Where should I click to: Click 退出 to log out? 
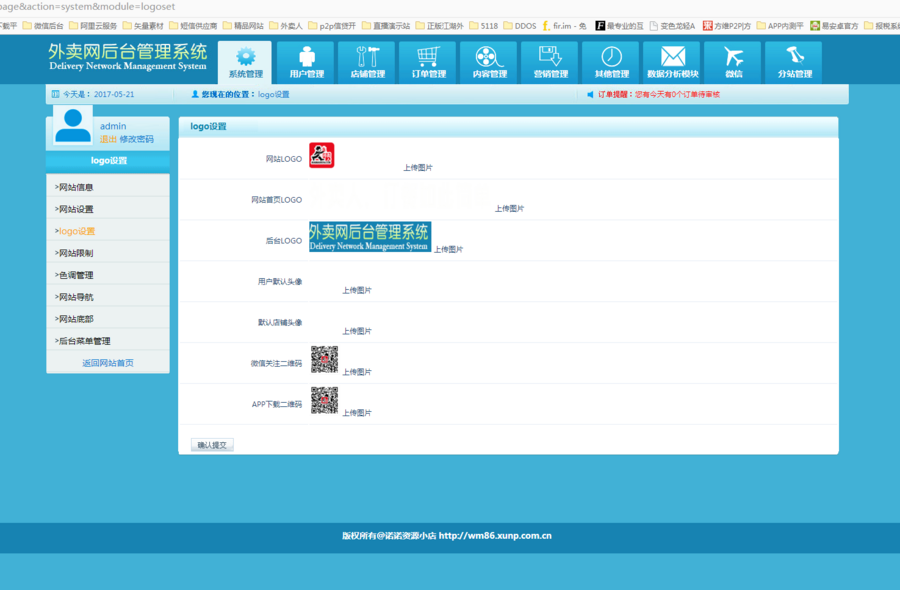point(108,139)
